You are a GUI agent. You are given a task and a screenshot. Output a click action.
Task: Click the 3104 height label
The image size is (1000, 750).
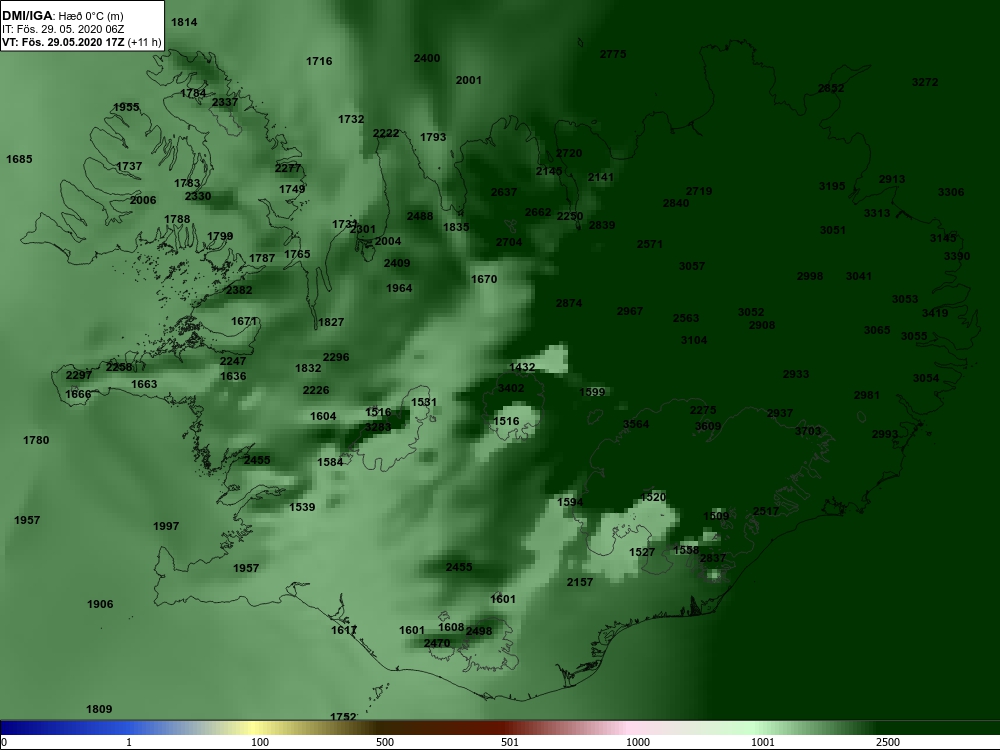pos(694,341)
